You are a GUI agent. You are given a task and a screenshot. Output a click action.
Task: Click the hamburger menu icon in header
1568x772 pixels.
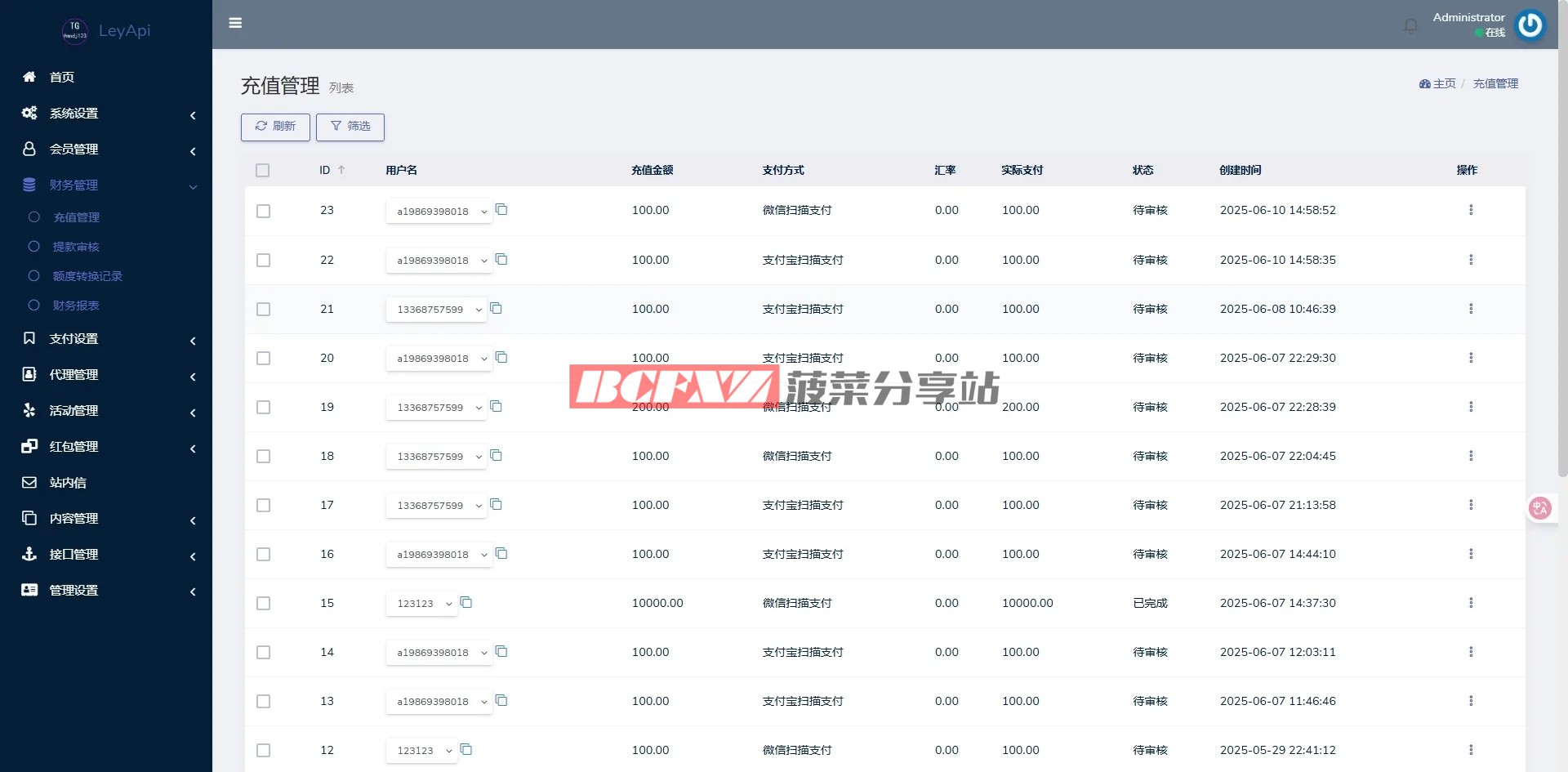pos(235,23)
